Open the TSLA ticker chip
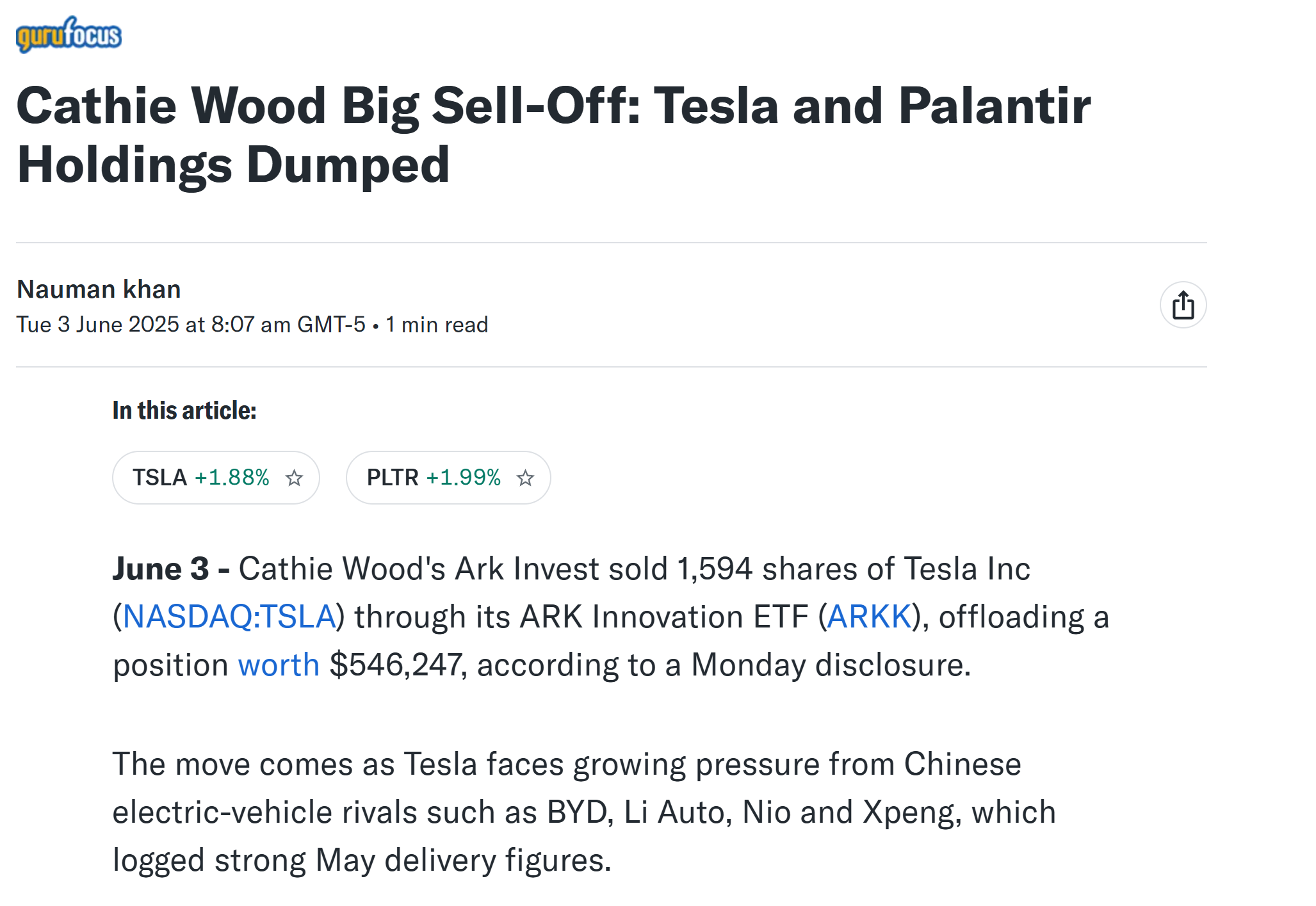 pos(216,478)
